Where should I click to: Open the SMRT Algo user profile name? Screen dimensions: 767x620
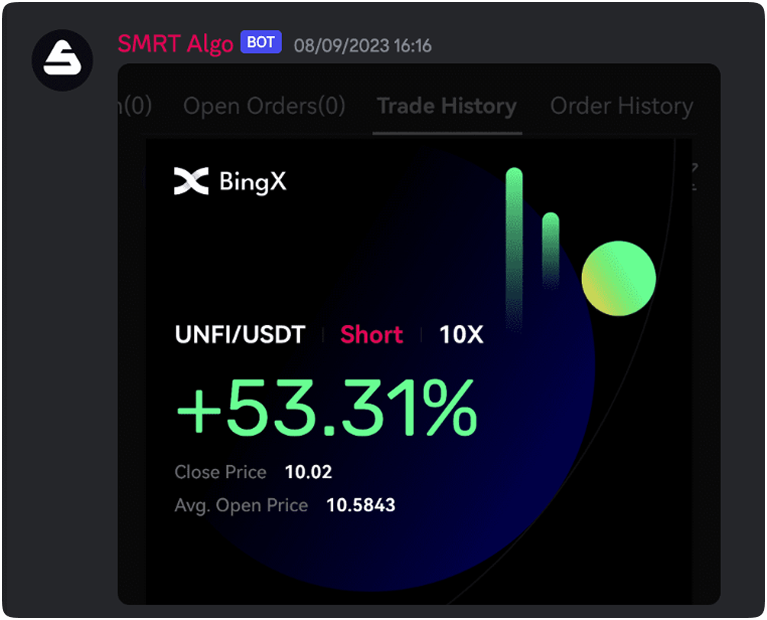pyautogui.click(x=176, y=44)
